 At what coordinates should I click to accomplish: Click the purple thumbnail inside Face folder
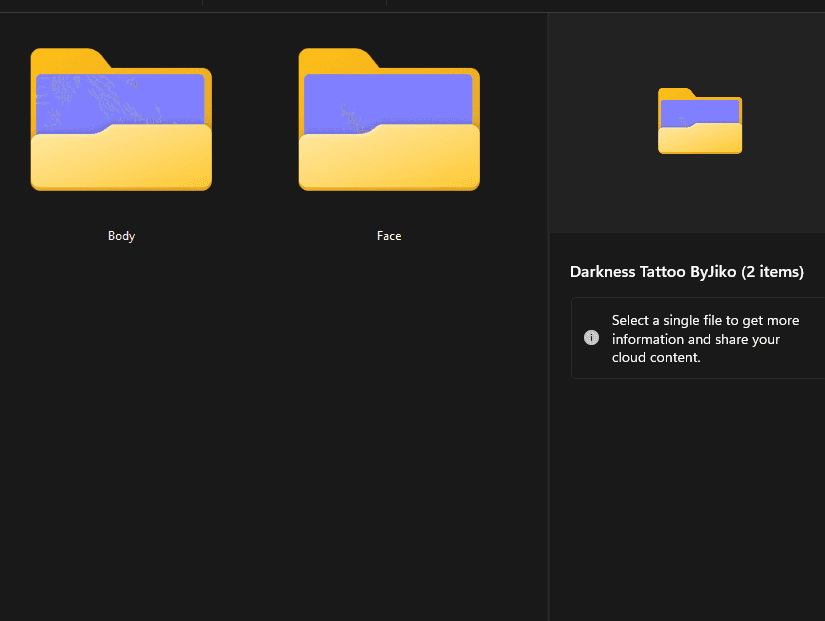coord(388,100)
